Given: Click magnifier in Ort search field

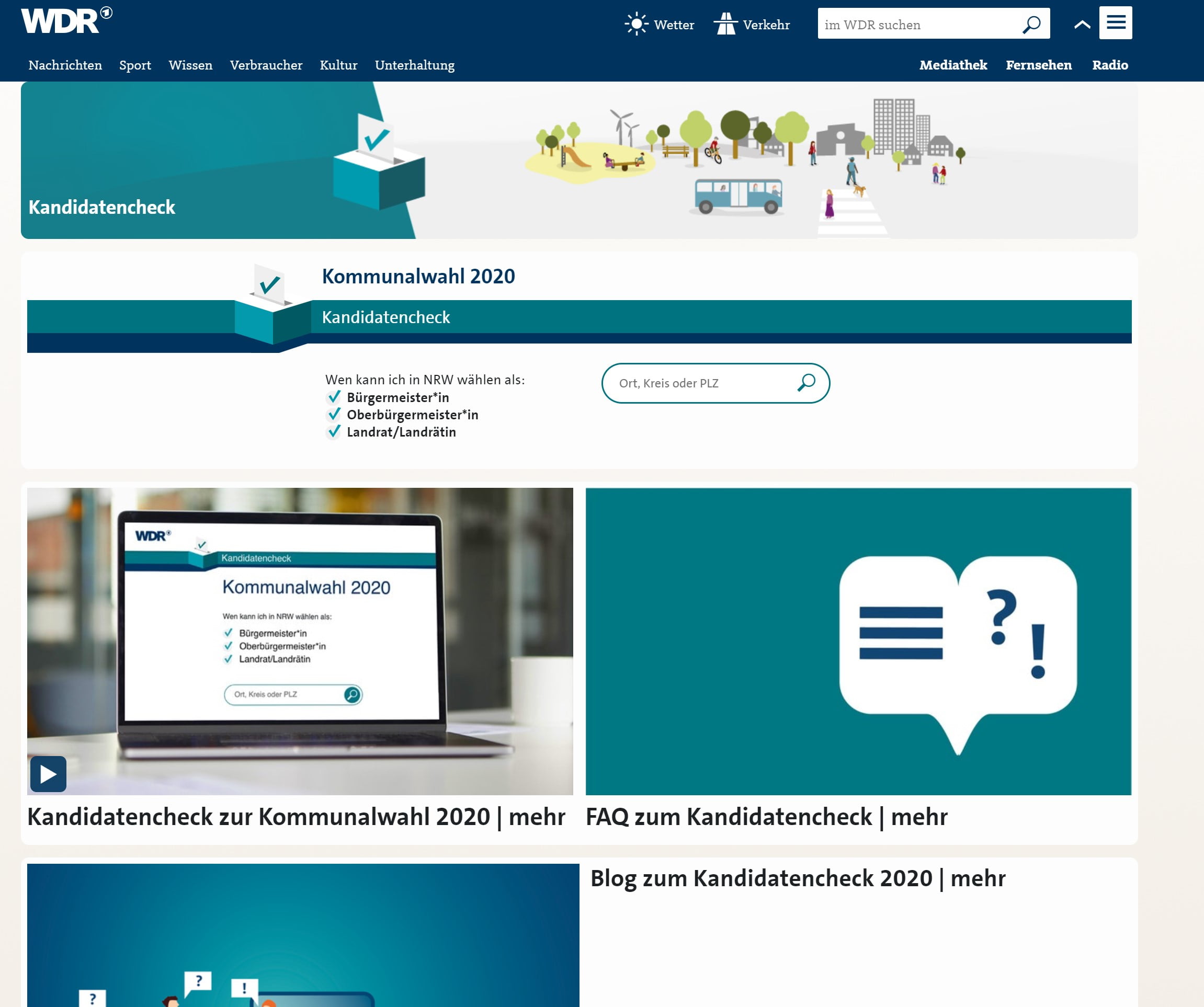Looking at the screenshot, I should tap(806, 382).
